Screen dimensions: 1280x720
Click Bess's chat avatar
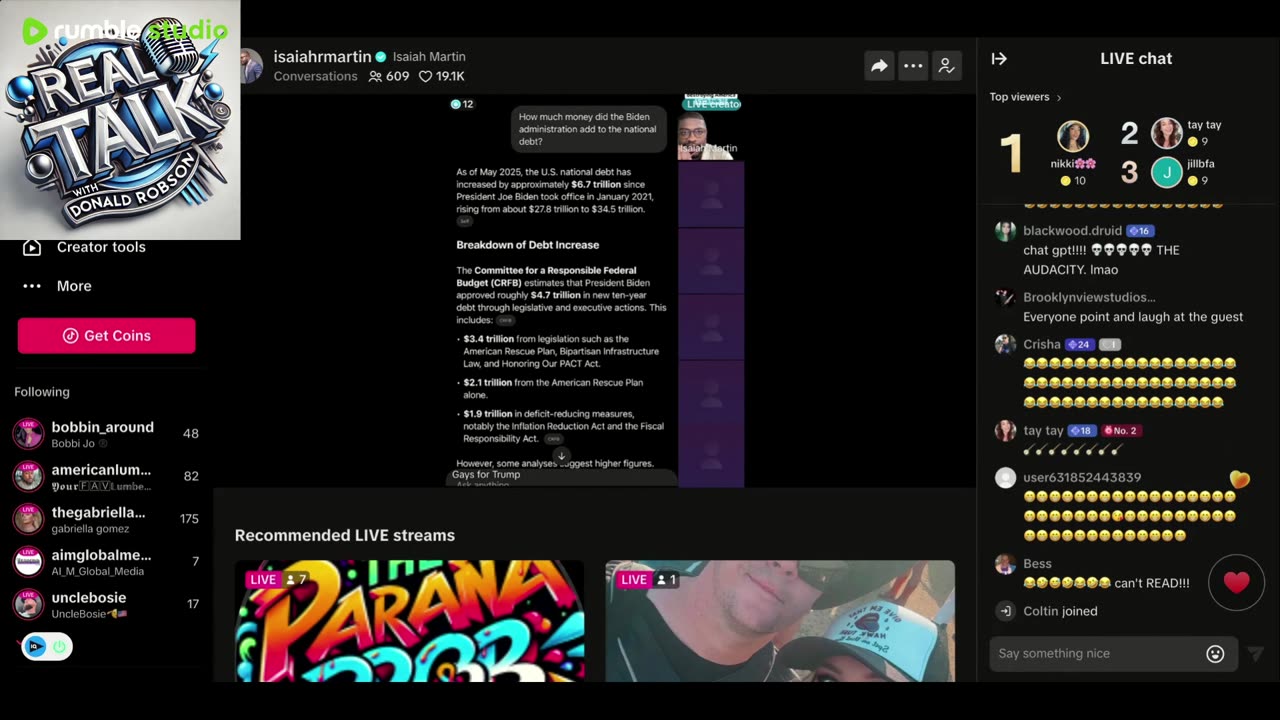(1005, 564)
